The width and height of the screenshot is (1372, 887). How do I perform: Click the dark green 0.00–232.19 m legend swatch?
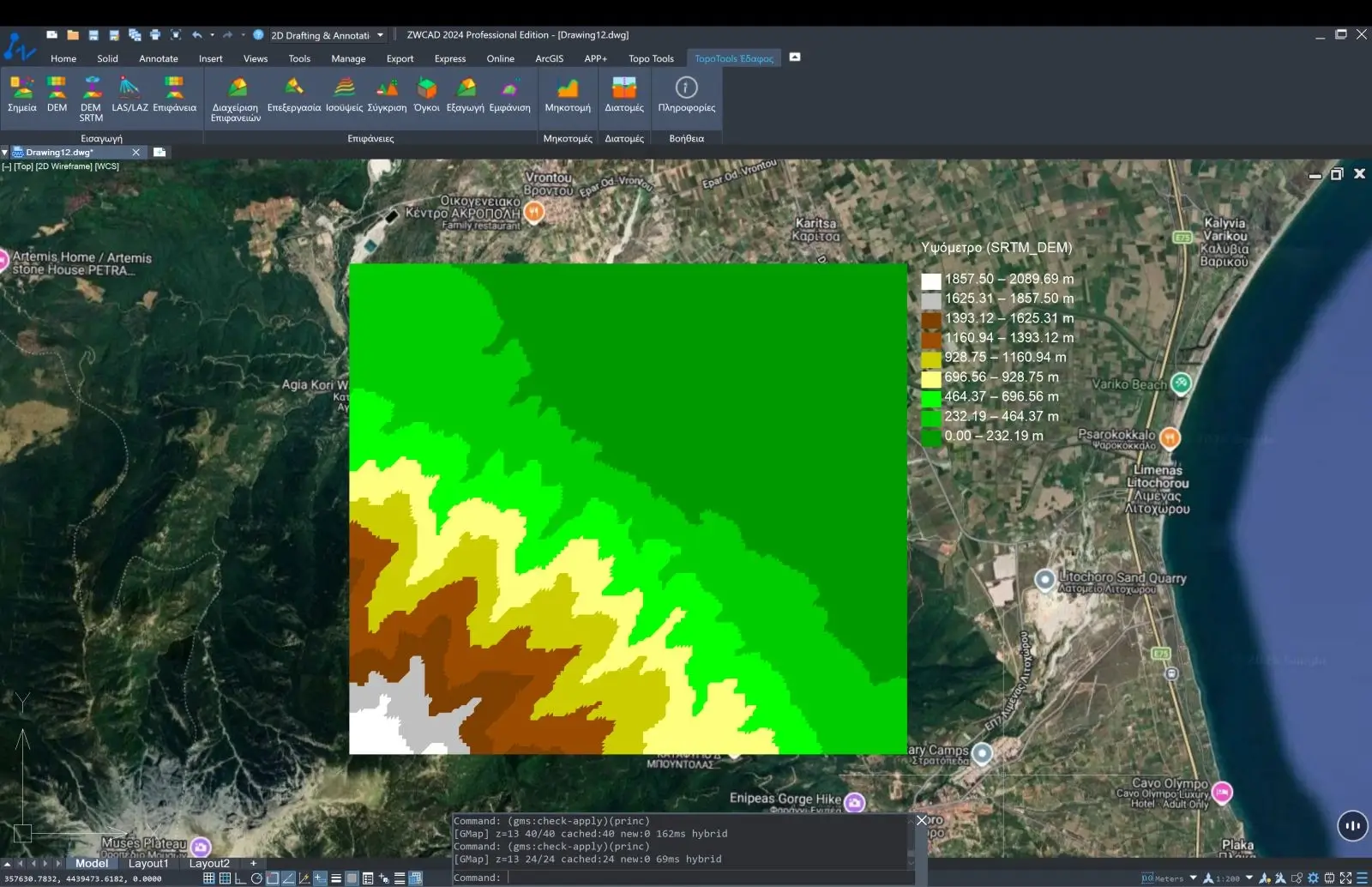tap(930, 437)
